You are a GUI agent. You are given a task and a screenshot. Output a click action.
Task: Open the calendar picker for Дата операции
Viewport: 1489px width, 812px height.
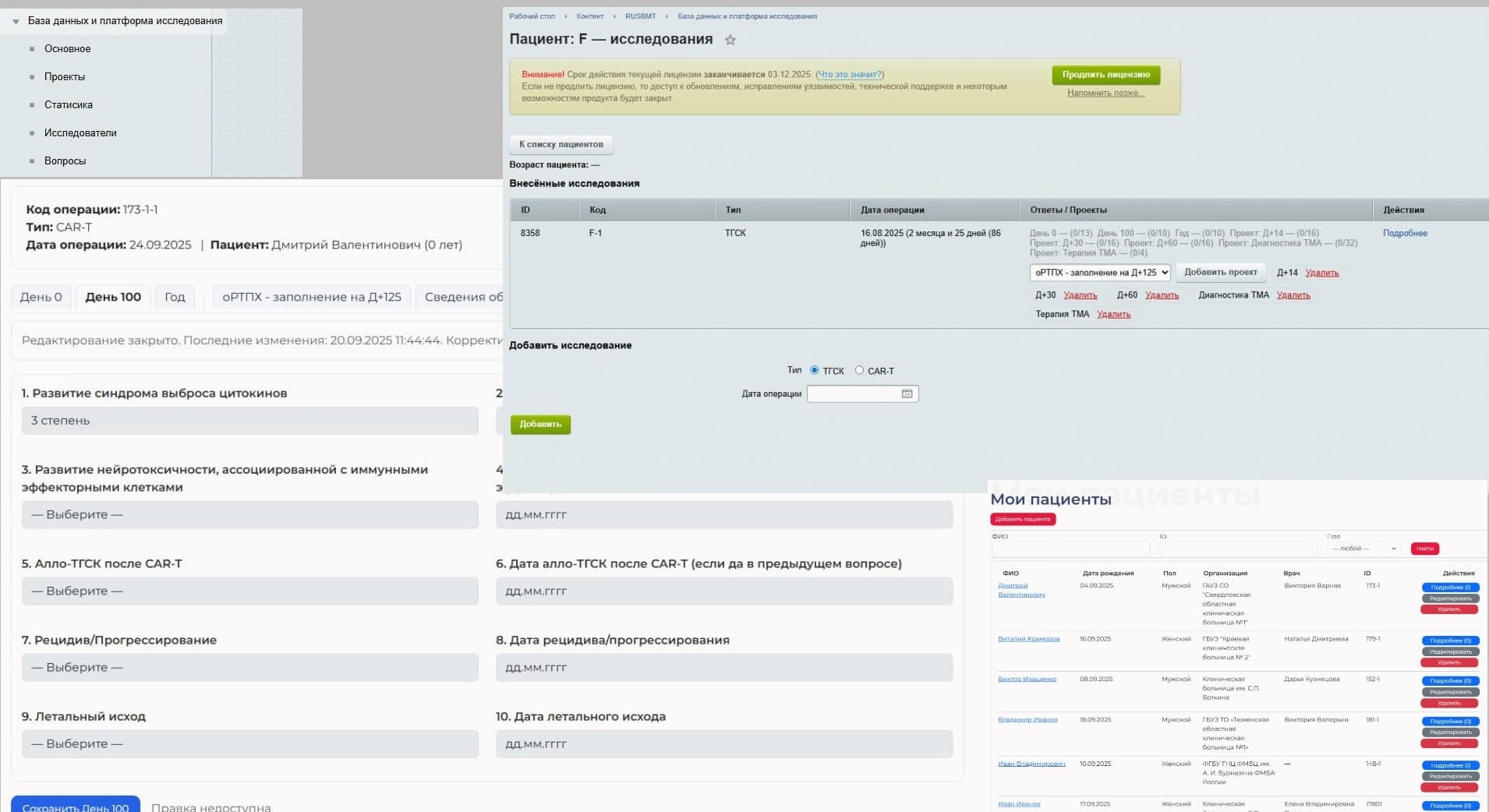click(907, 394)
